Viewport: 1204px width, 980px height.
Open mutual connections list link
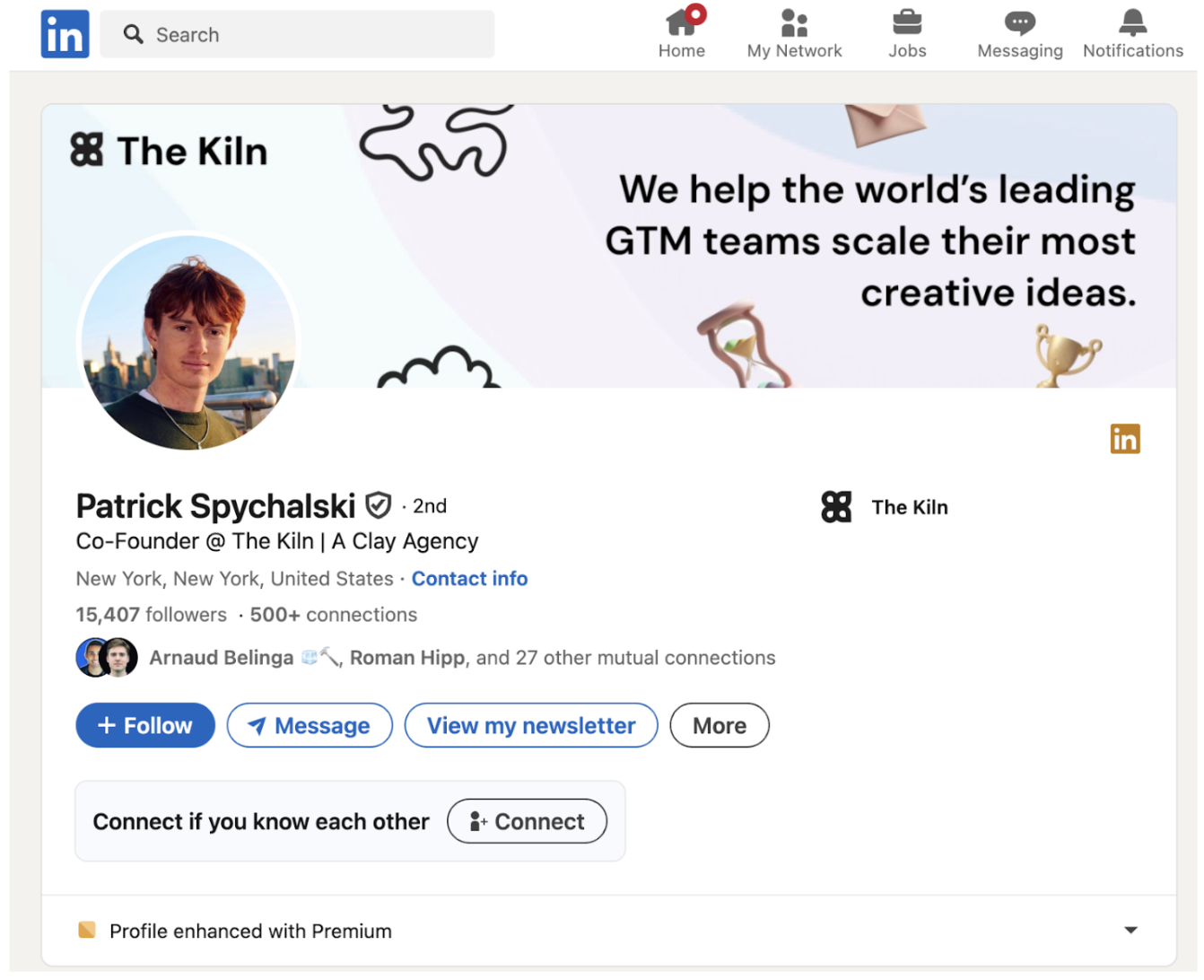462,658
